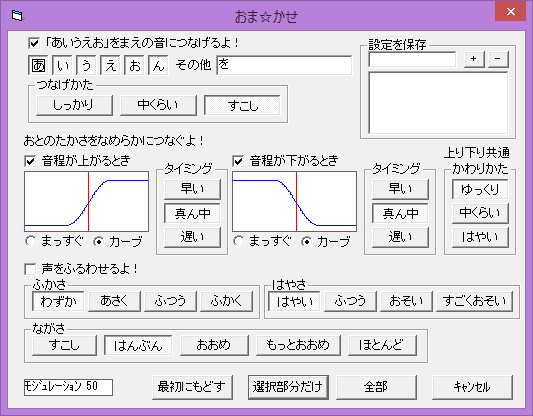533x416 pixels.
Task: Select はんぶん vibrato length
Action: click(x=138, y=345)
